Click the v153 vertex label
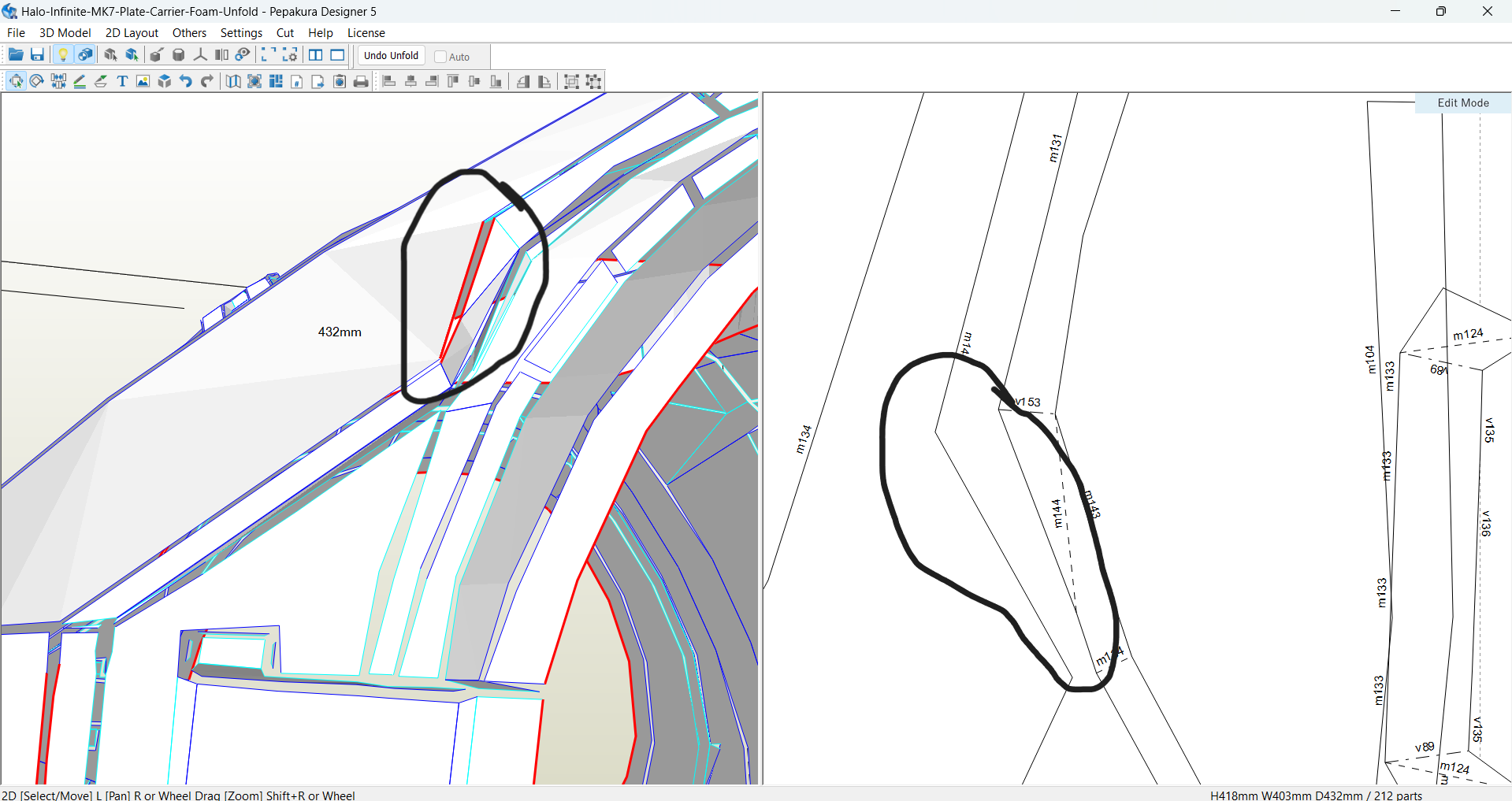 coord(1027,402)
